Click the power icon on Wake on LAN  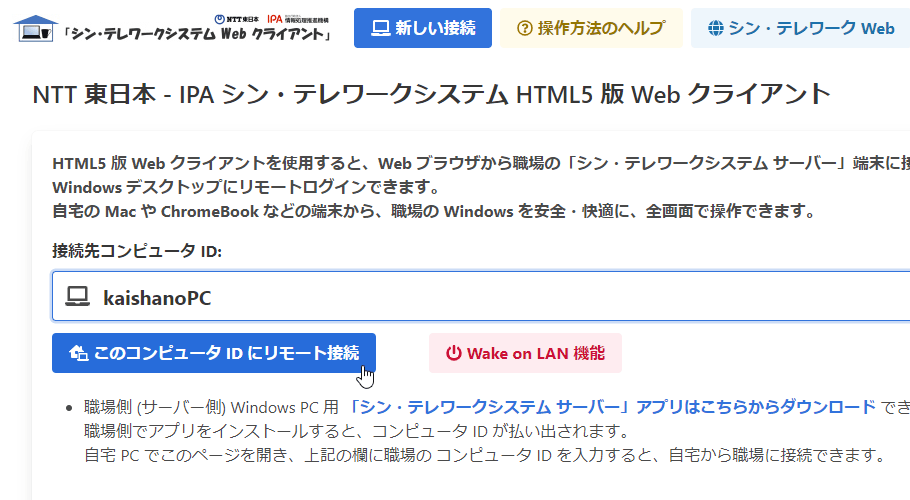[x=453, y=353]
